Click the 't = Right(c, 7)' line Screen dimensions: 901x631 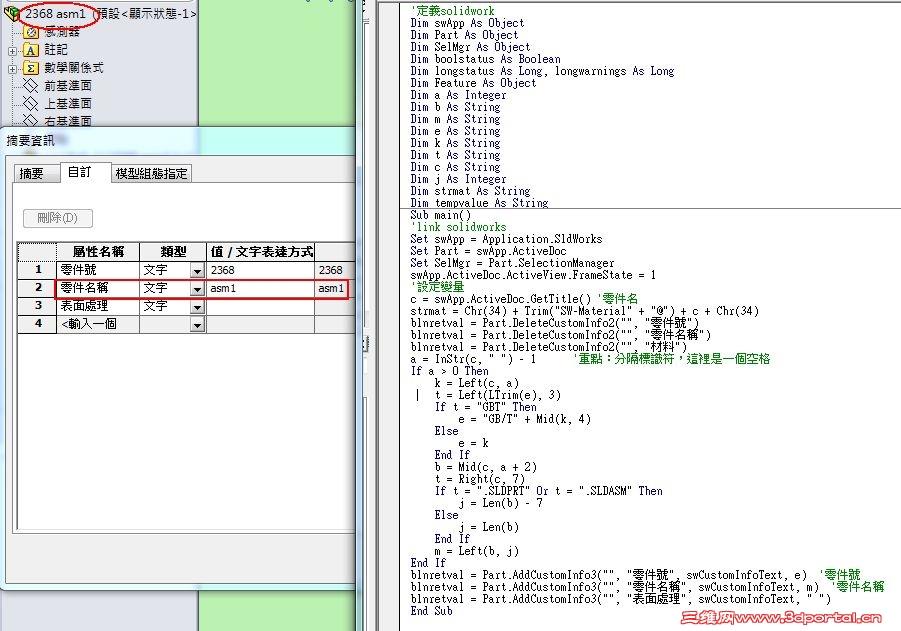pos(480,479)
